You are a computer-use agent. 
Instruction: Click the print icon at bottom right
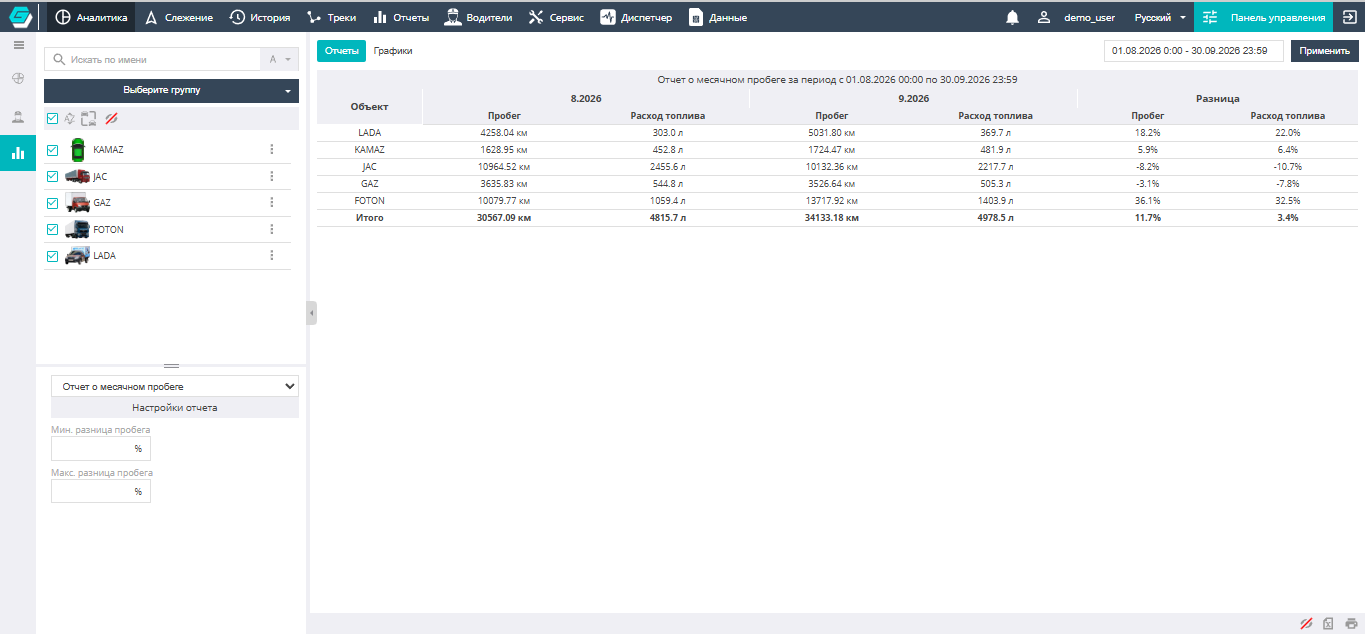click(1351, 624)
